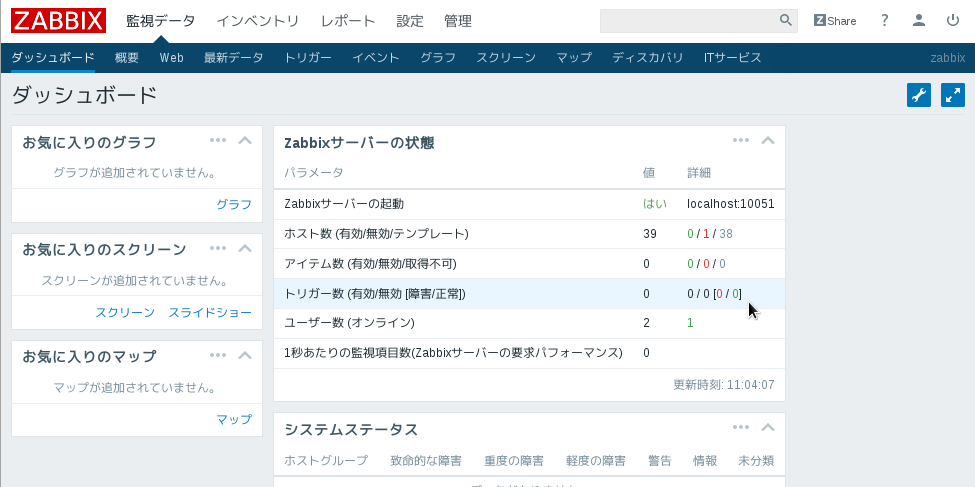The image size is (975, 487).
Task: Select the ITサービス submenu tab
Action: (732, 58)
